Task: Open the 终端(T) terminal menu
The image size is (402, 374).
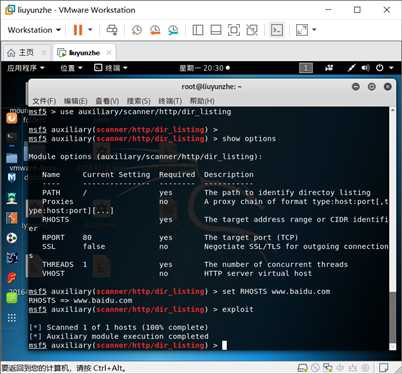Action: pos(170,101)
